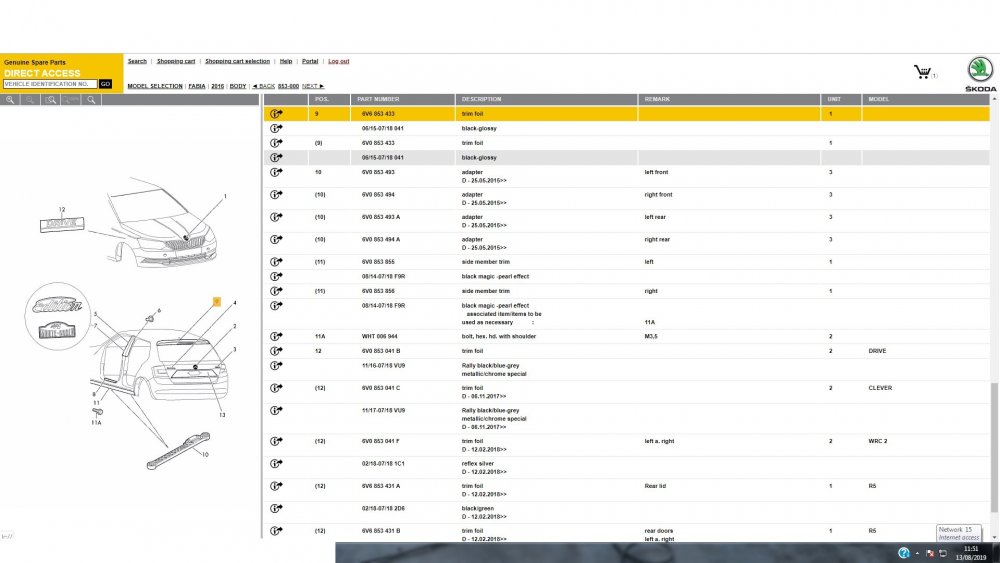The height and width of the screenshot is (563, 1000).
Task: Click the zoom out magnifier icon
Action: tap(30, 99)
